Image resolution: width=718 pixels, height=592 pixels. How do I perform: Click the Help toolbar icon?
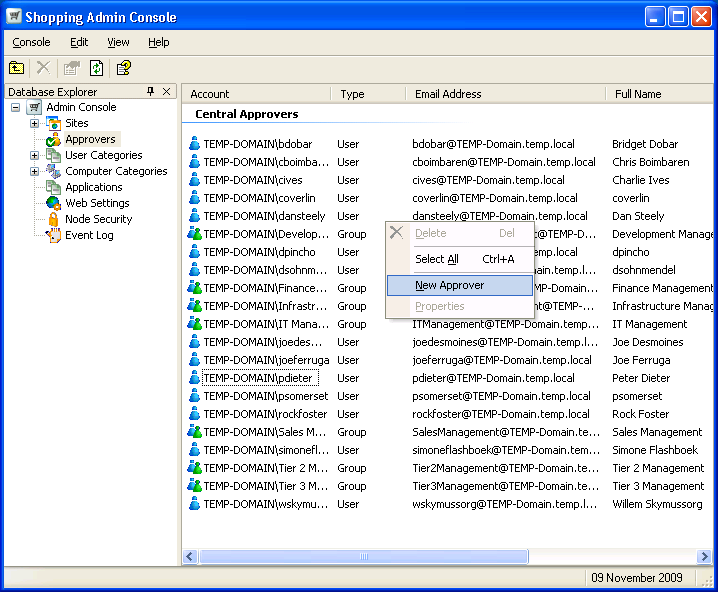[x=123, y=68]
